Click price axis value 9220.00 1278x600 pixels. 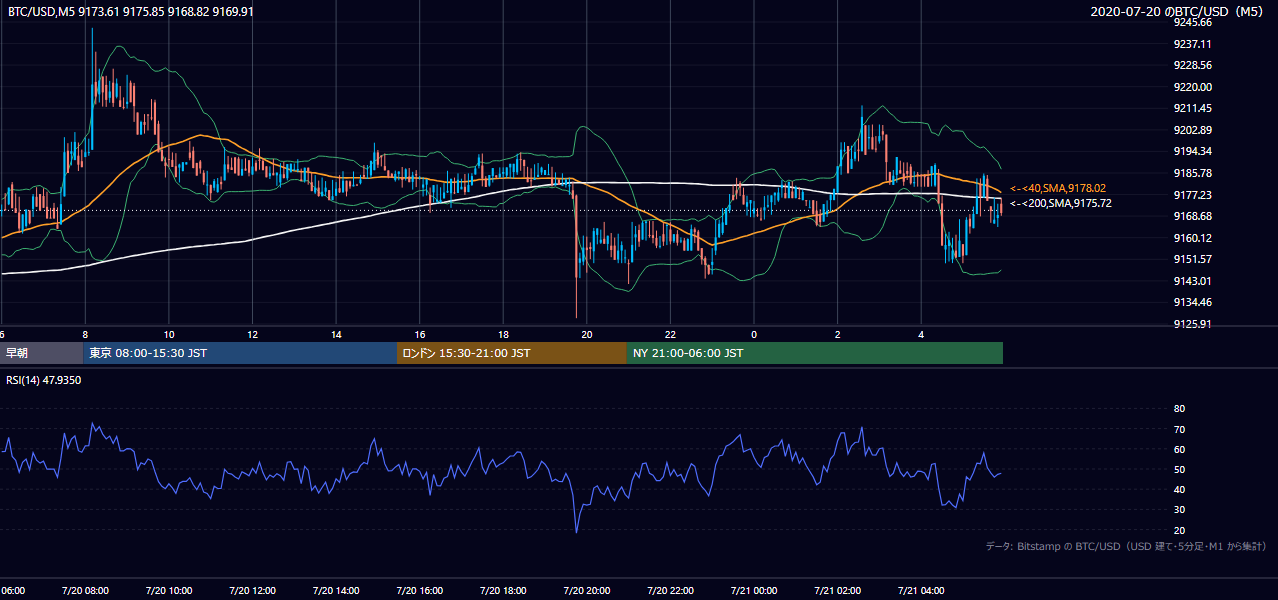point(1193,87)
